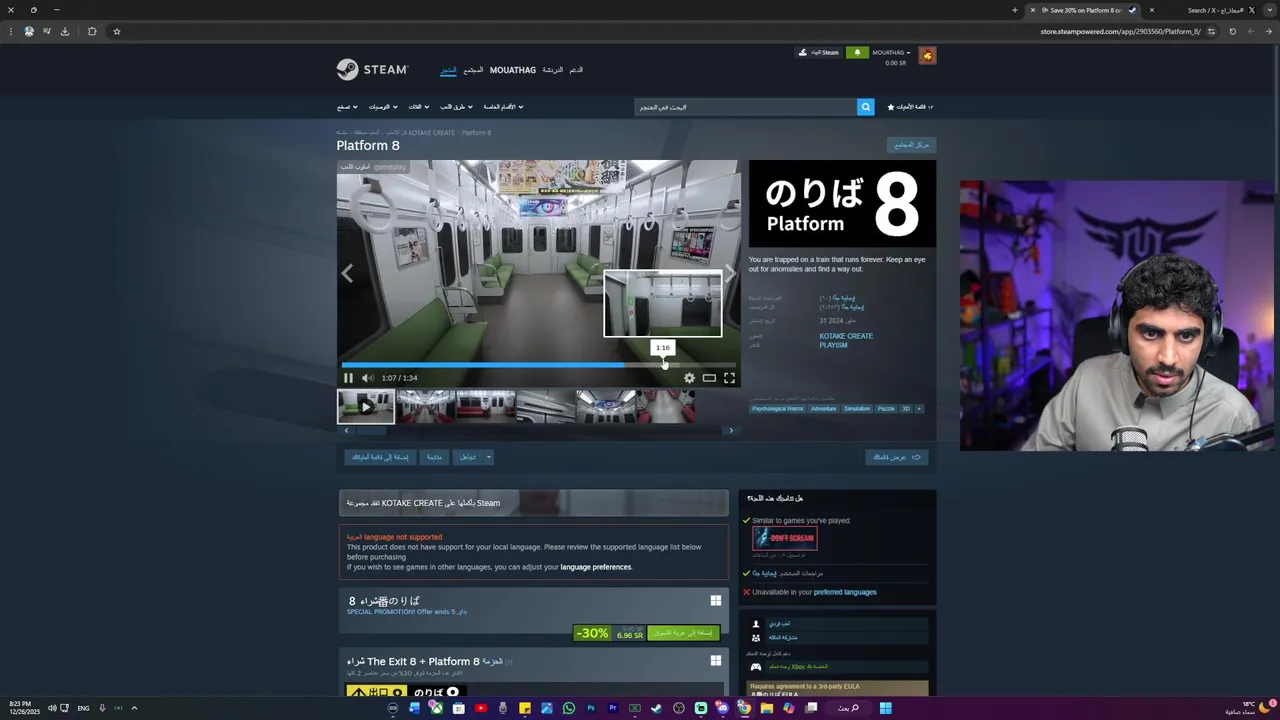Click the community hub button
The image size is (1280, 720).
point(911,145)
